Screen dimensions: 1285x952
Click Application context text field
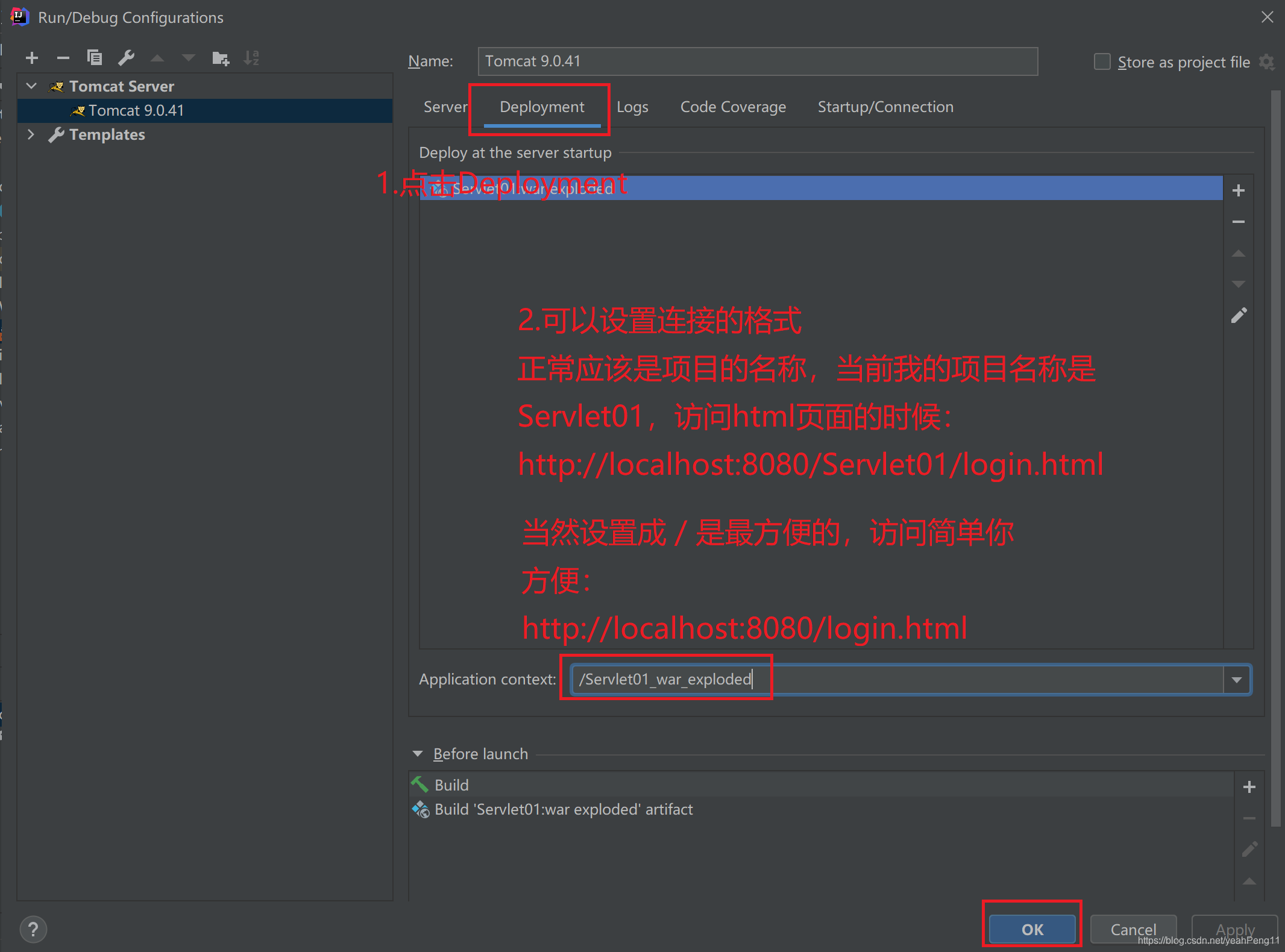click(898, 680)
